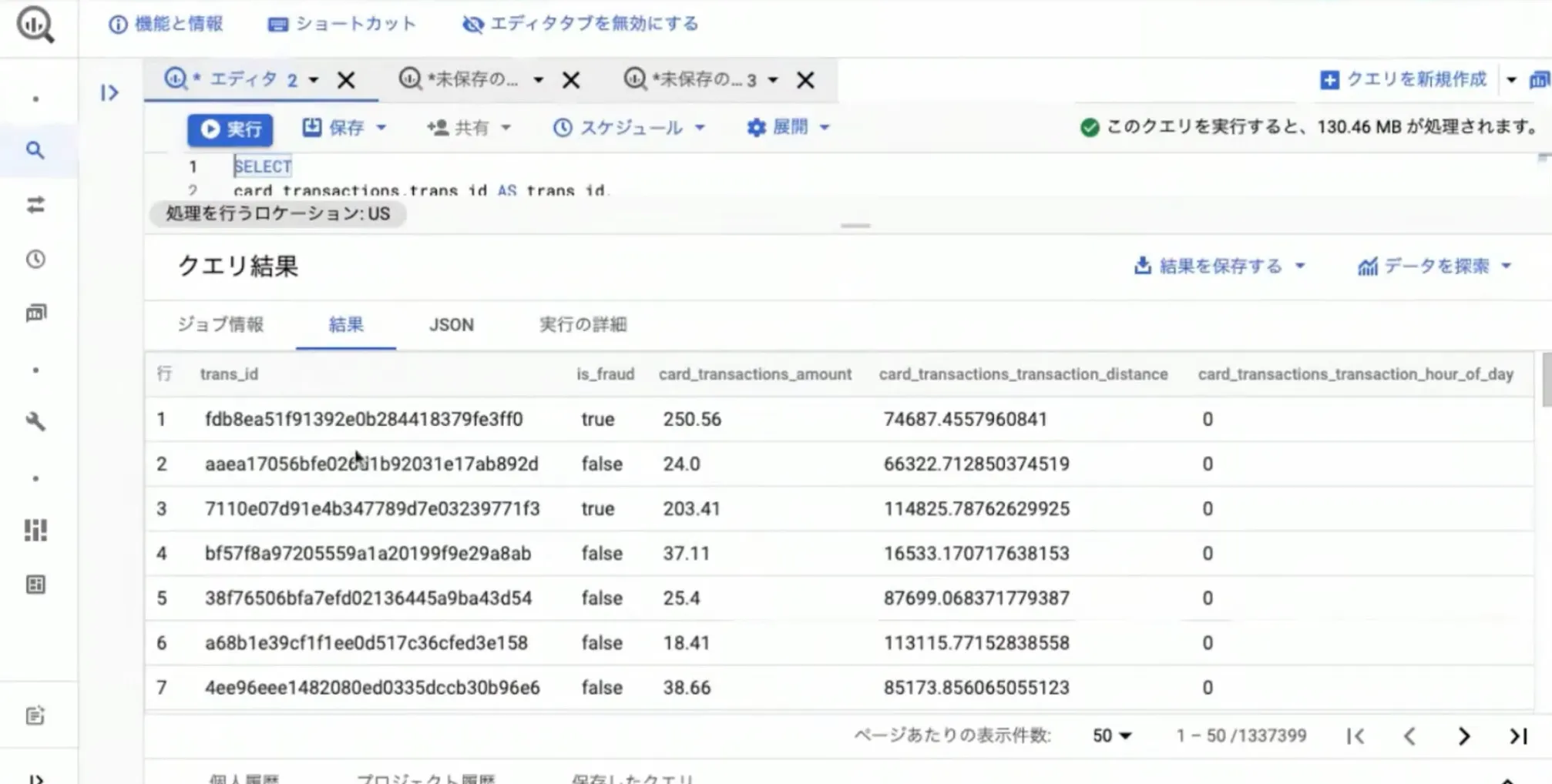Close the first 未保存の tab
This screenshot has width=1552, height=784.
pos(571,80)
